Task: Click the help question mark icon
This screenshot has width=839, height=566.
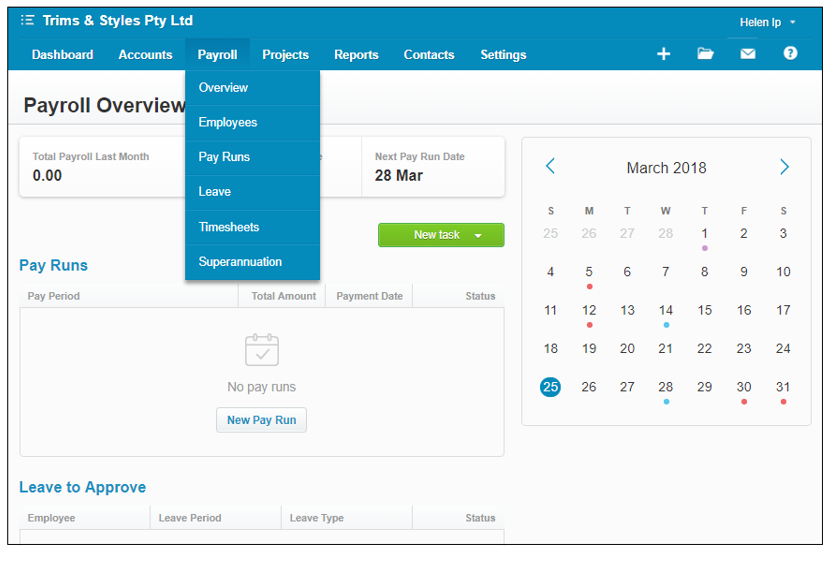Action: click(x=790, y=53)
